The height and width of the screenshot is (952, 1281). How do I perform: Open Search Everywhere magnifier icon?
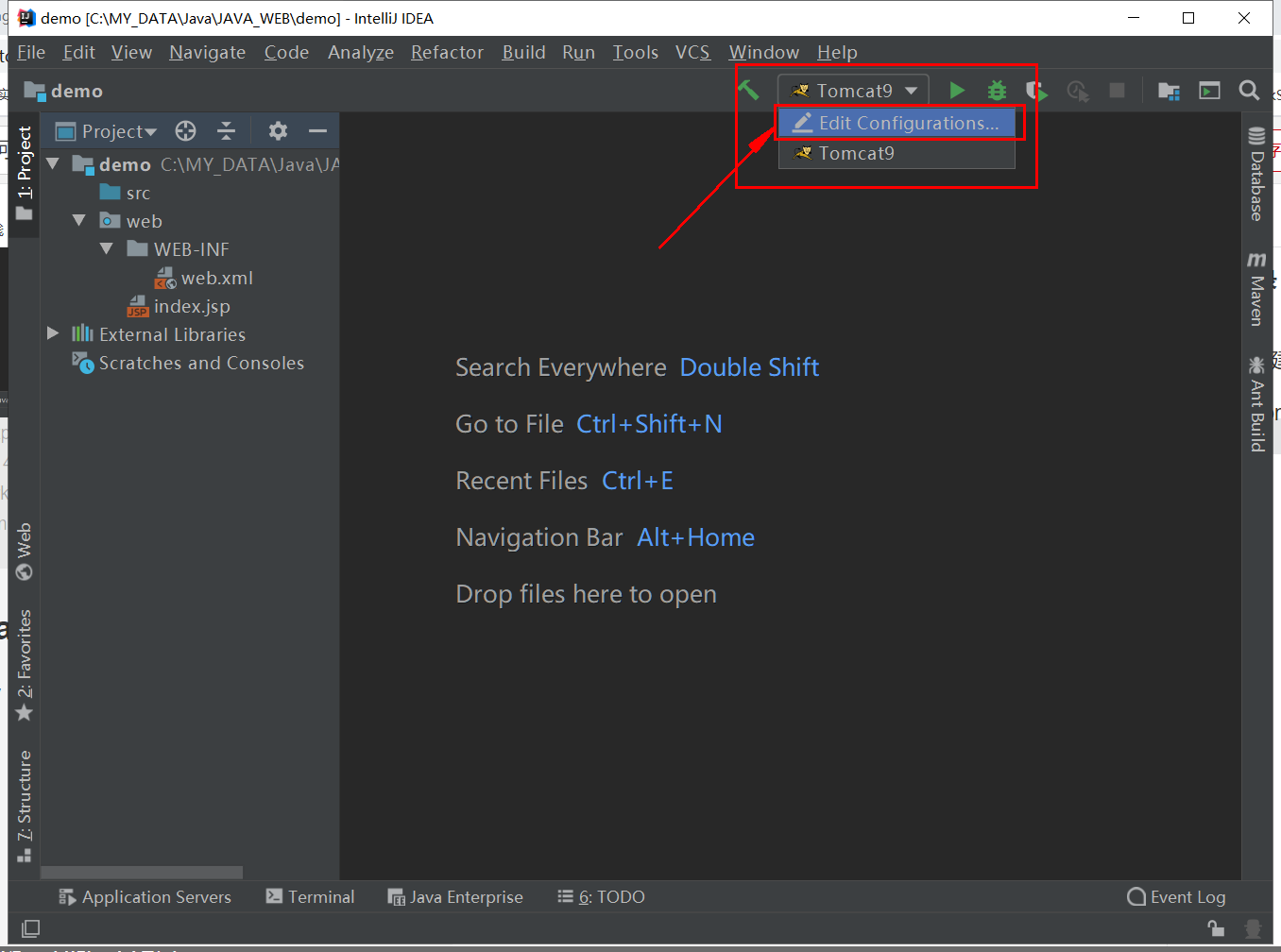tap(1249, 91)
